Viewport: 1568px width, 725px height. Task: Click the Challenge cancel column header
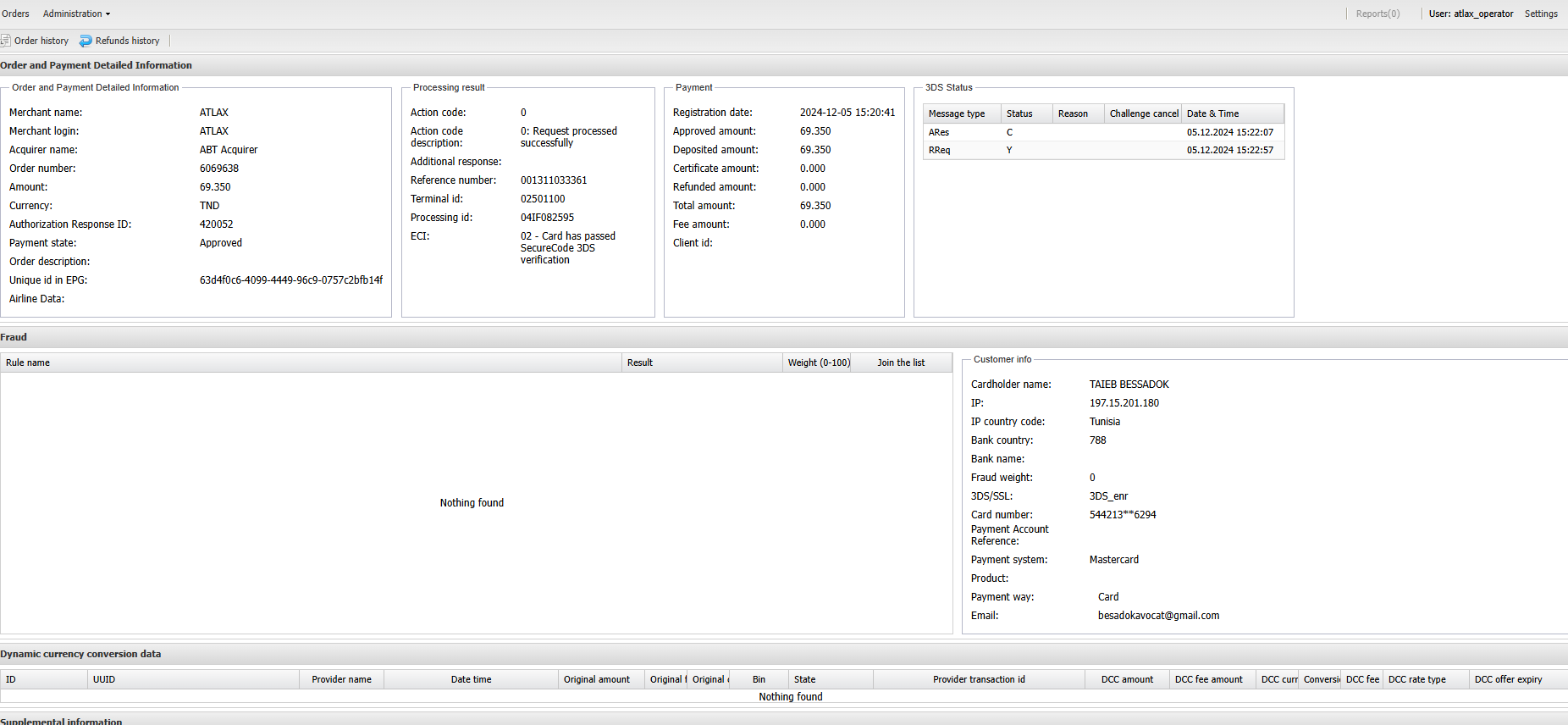coord(1143,113)
